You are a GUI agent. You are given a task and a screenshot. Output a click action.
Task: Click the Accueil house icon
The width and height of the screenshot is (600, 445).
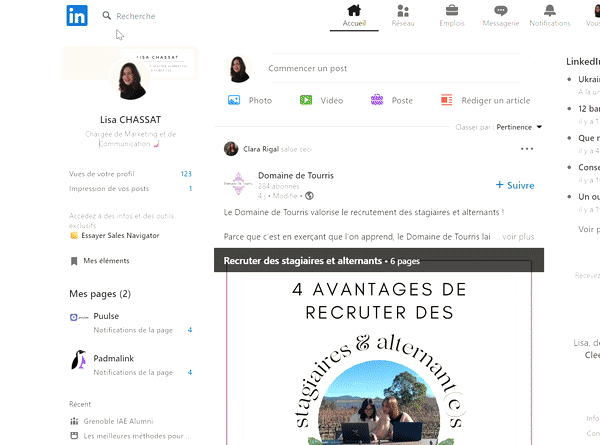point(354,10)
